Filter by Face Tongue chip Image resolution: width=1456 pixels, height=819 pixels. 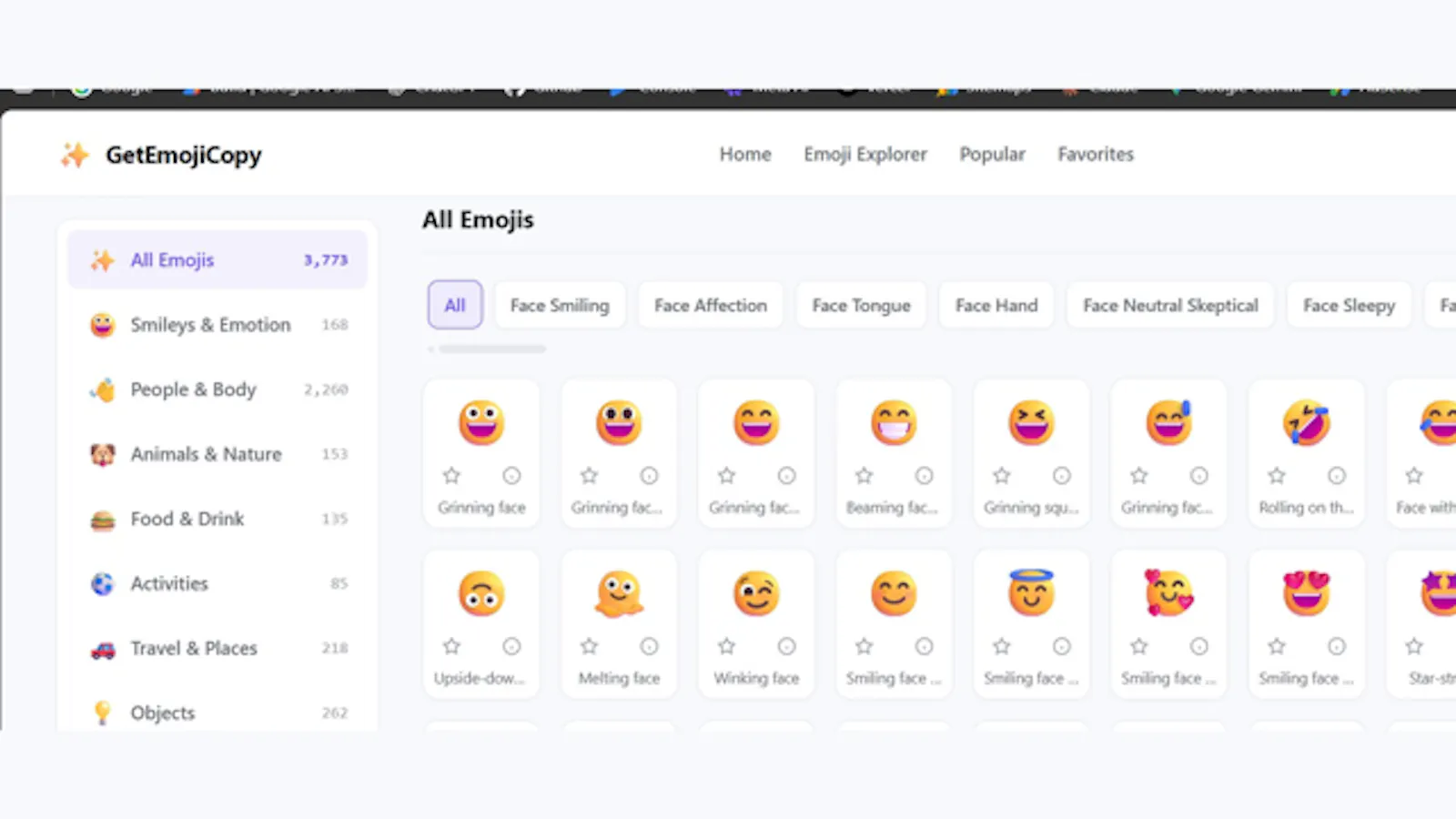tap(861, 305)
